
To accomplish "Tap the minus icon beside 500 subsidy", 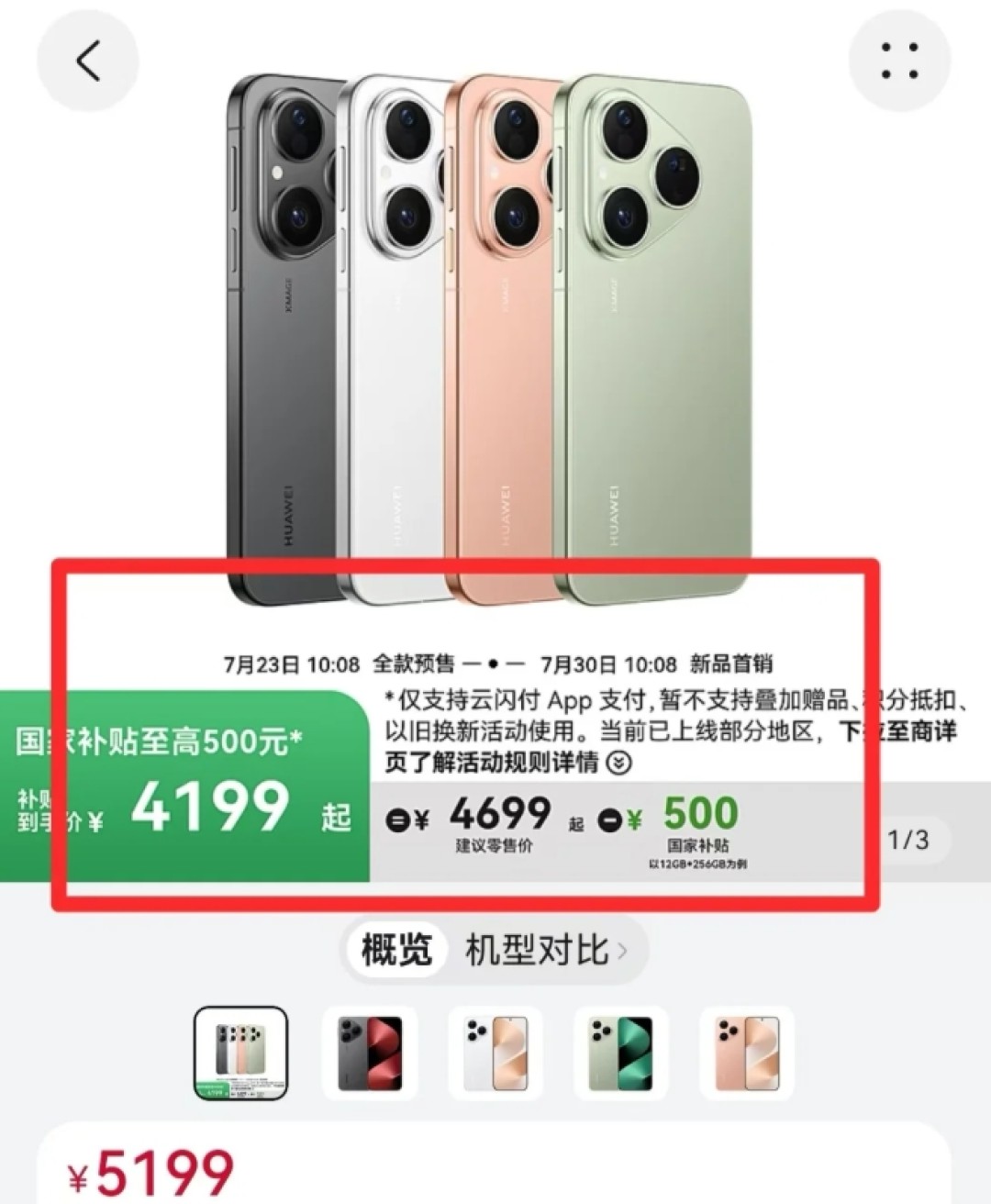I will (x=609, y=819).
